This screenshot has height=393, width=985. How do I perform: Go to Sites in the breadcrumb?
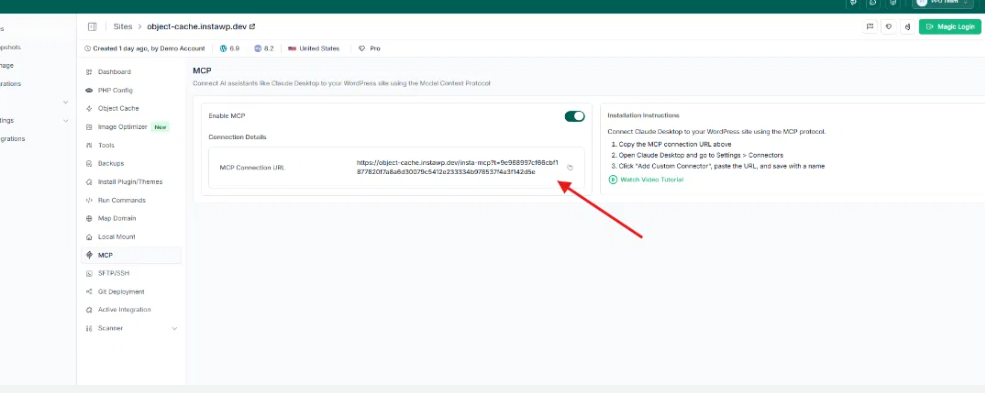[123, 27]
